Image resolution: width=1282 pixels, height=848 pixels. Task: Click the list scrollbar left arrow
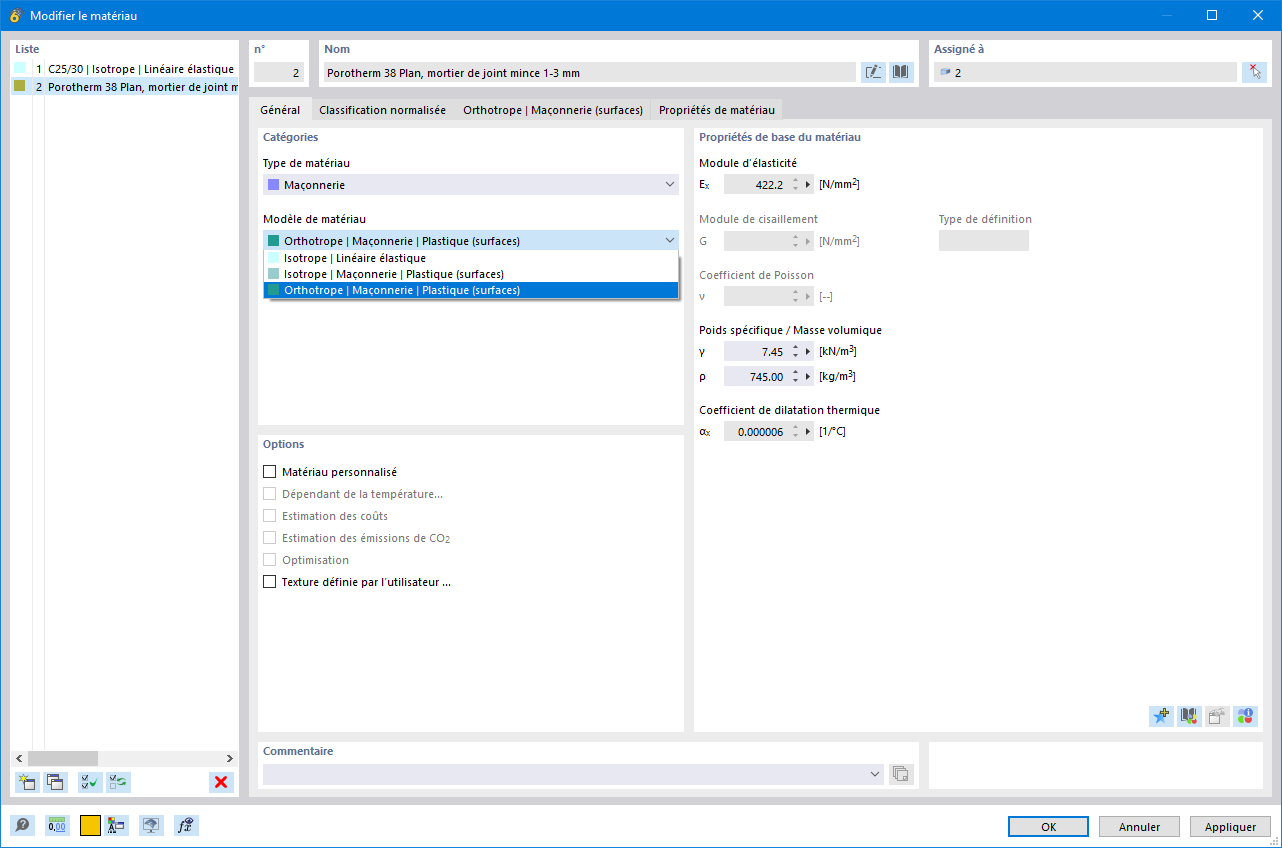[19, 758]
